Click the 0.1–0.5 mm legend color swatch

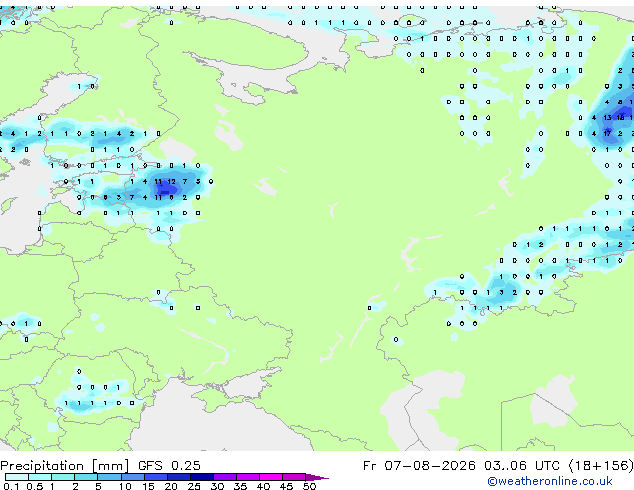point(16,477)
